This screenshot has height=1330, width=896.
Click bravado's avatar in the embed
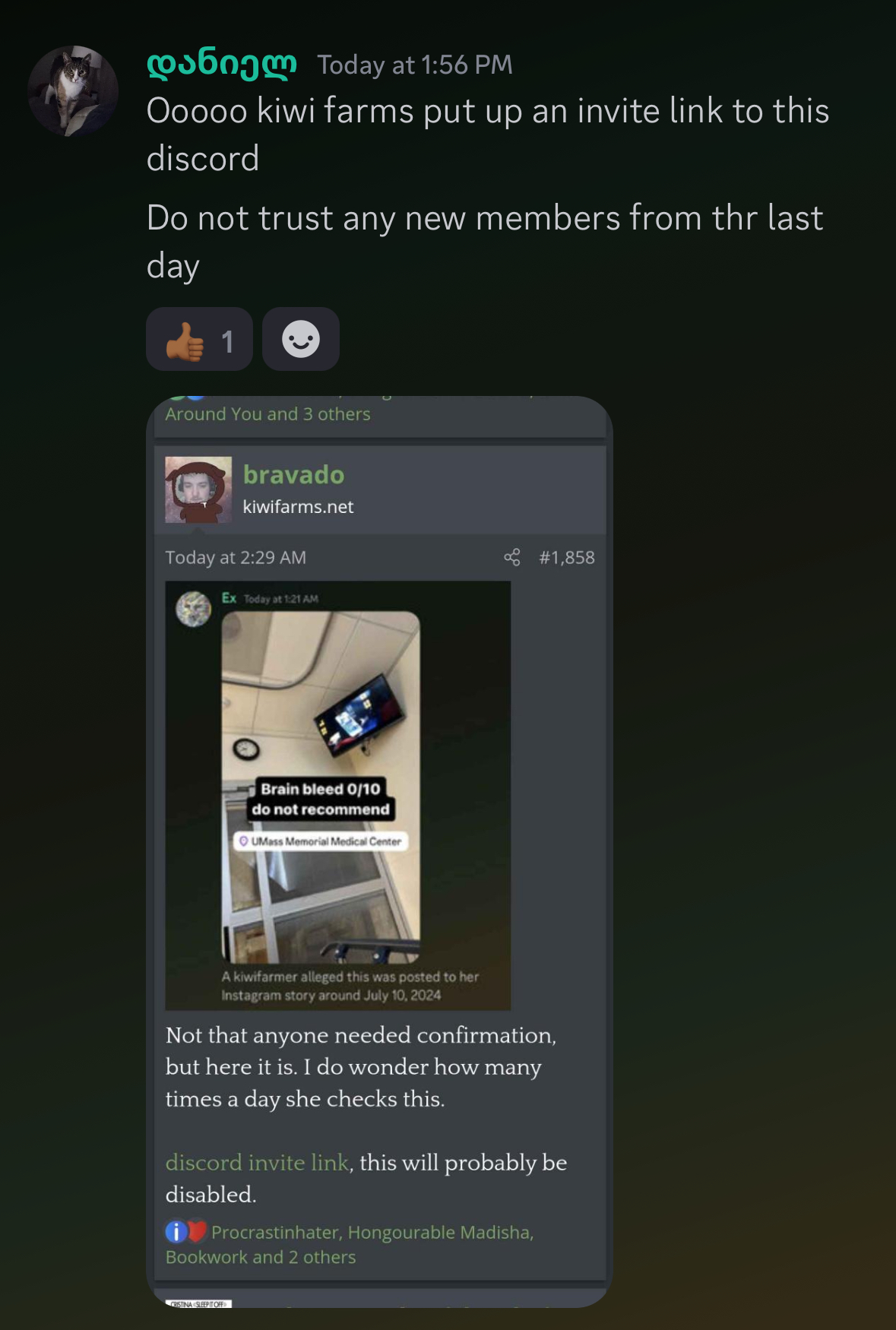198,489
